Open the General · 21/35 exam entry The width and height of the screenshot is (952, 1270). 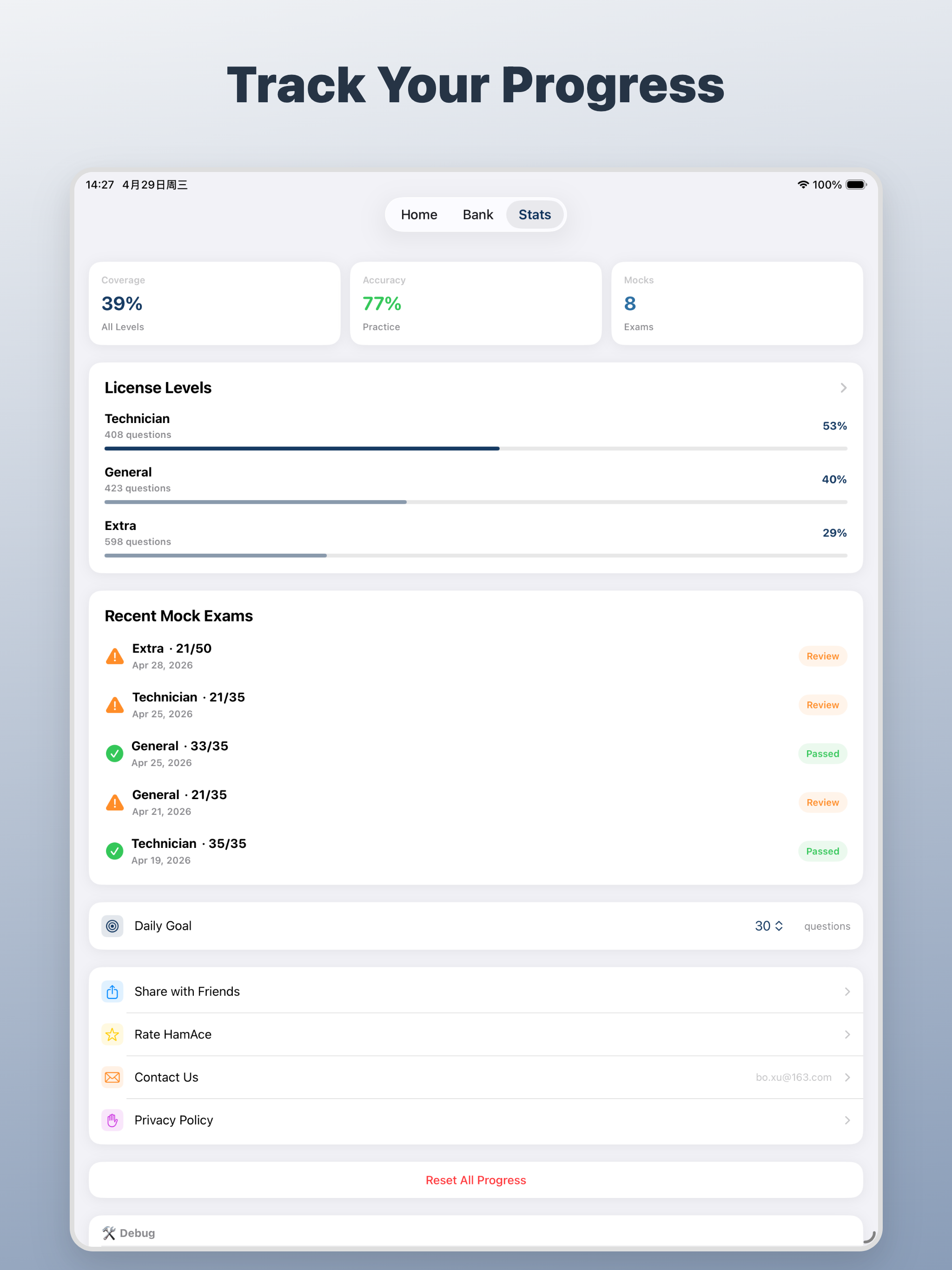[476, 803]
